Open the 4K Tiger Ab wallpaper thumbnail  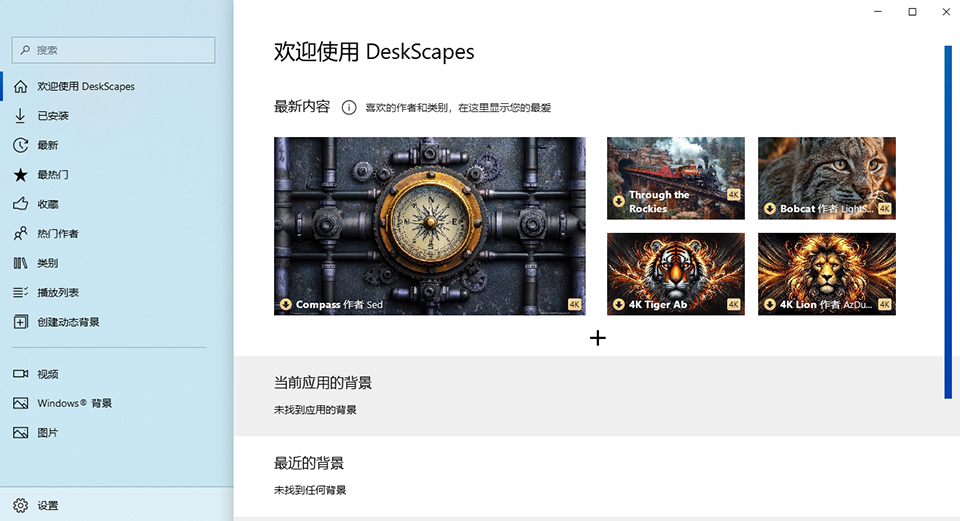[x=676, y=274]
